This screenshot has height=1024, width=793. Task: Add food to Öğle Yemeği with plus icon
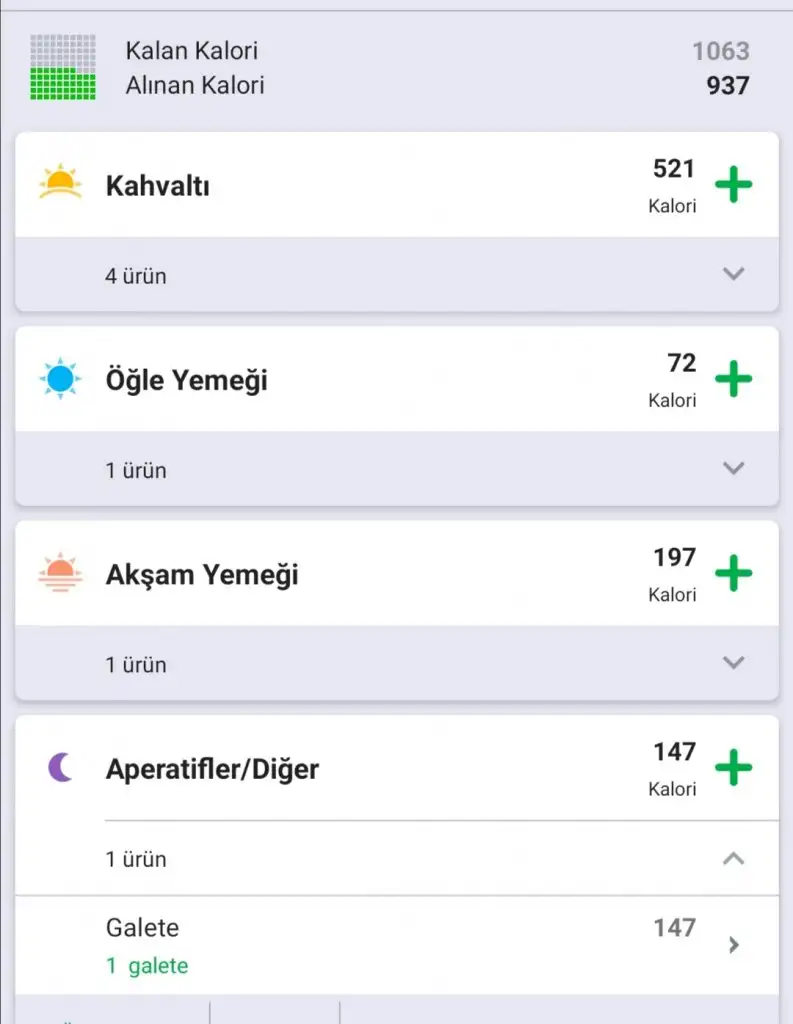pos(733,380)
